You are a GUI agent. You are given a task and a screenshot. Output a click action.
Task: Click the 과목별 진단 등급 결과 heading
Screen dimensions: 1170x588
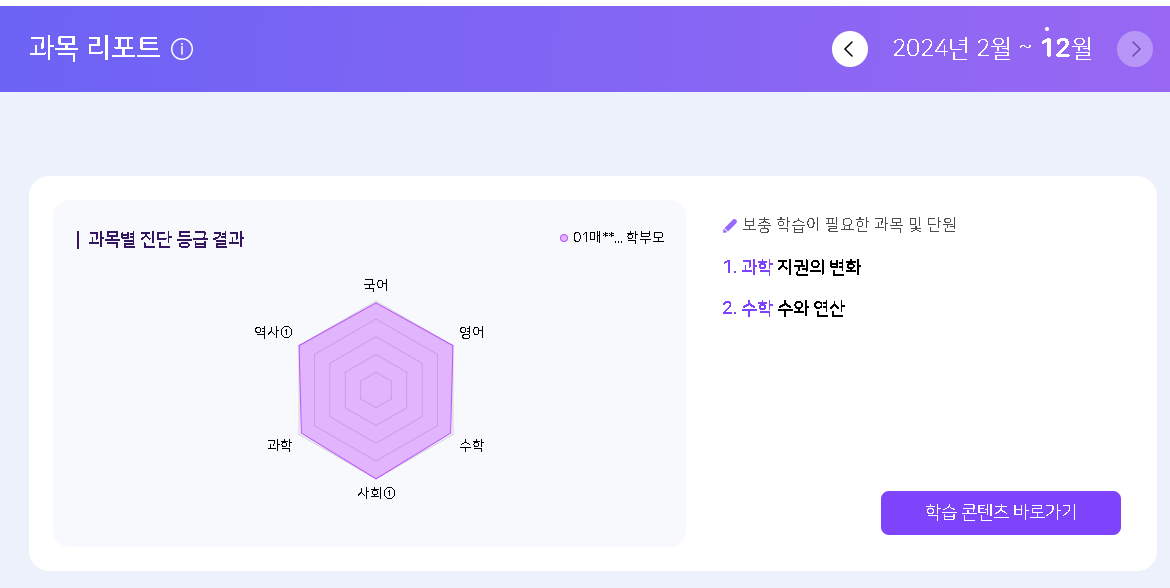click(166, 239)
